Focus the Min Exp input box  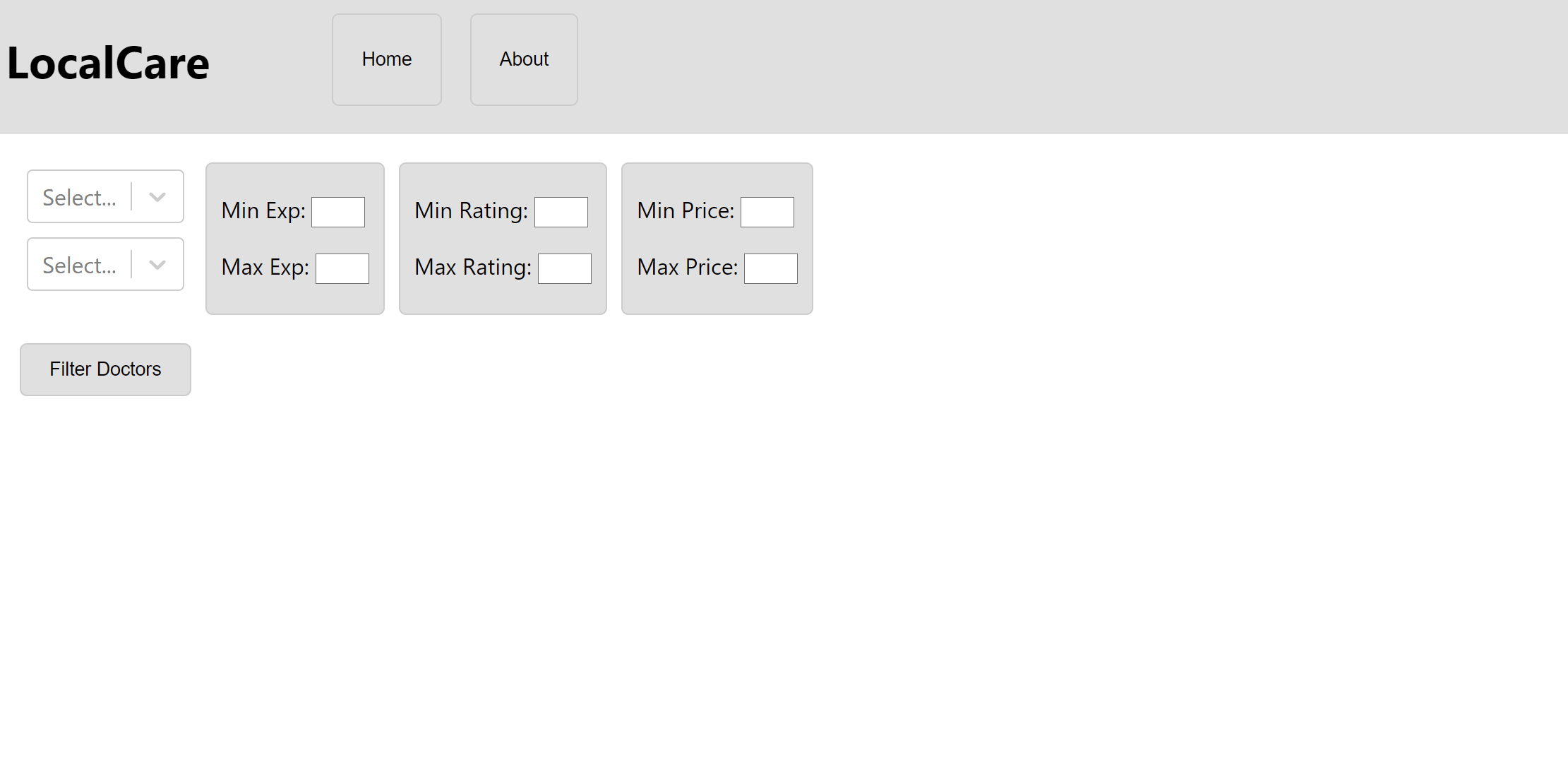pyautogui.click(x=338, y=212)
